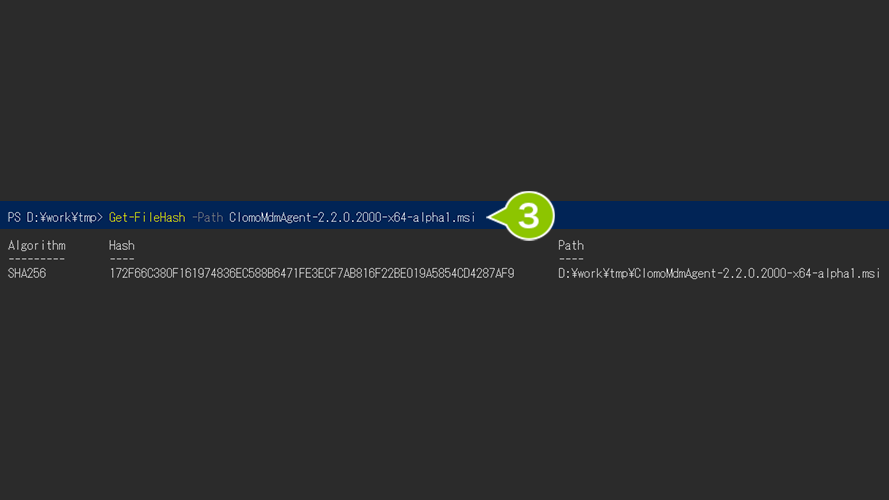The image size is (889, 500).
Task: Select the -Path parameter in the command
Action: [x=207, y=217]
